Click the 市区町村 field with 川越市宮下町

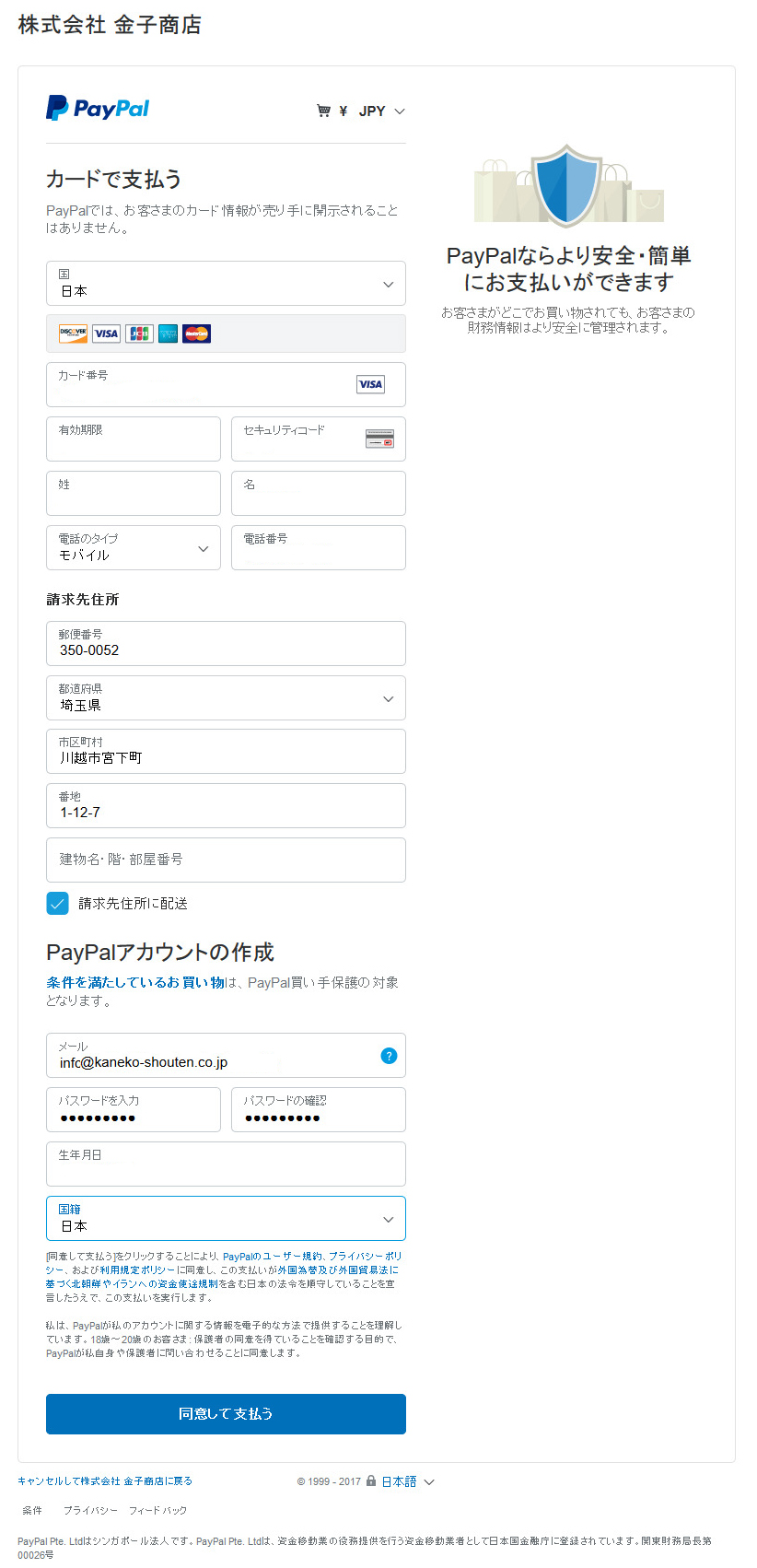click(226, 751)
